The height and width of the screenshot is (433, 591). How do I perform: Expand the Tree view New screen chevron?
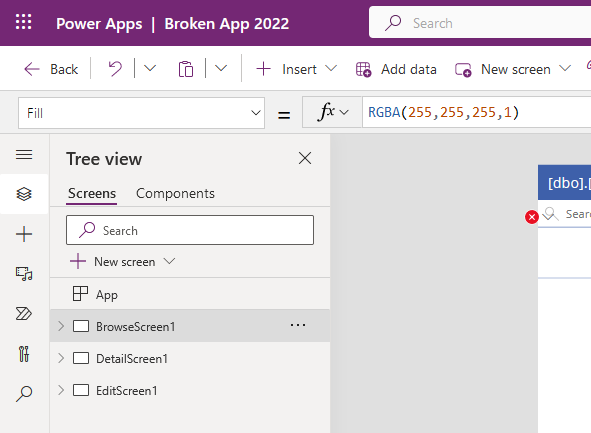pos(170,261)
